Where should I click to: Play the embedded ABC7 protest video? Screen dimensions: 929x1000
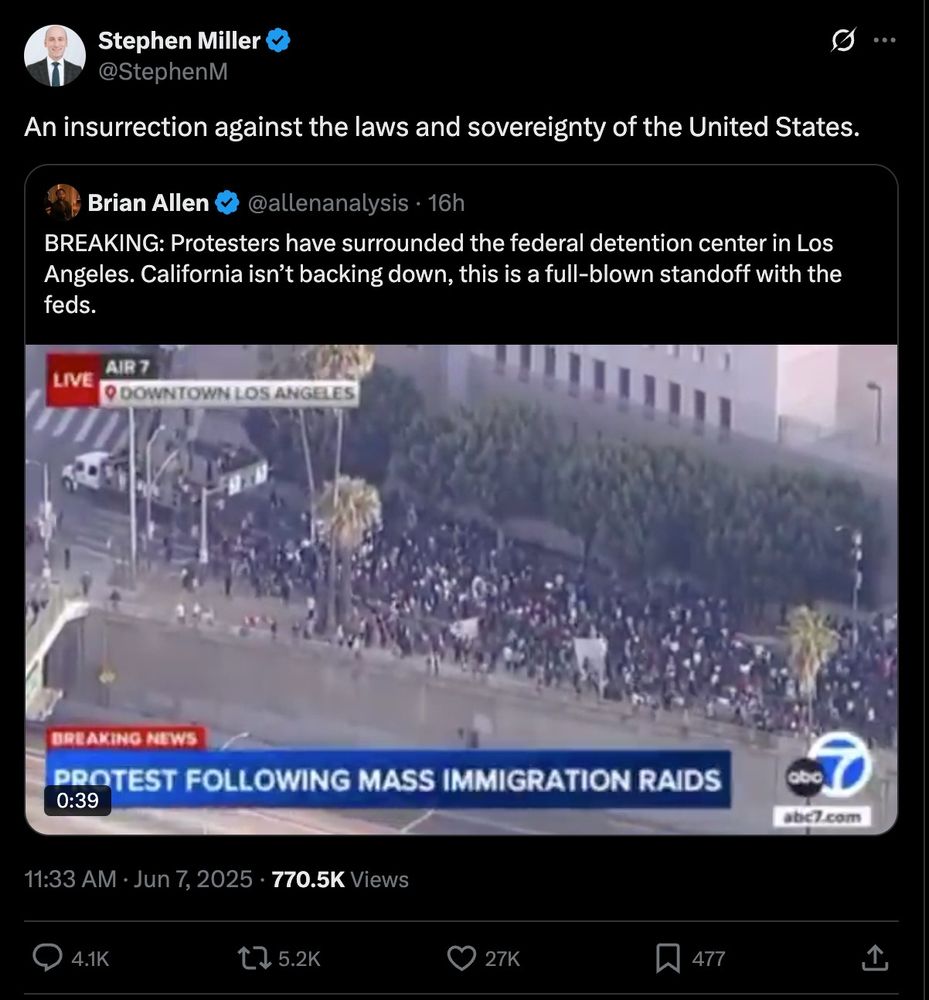(461, 589)
